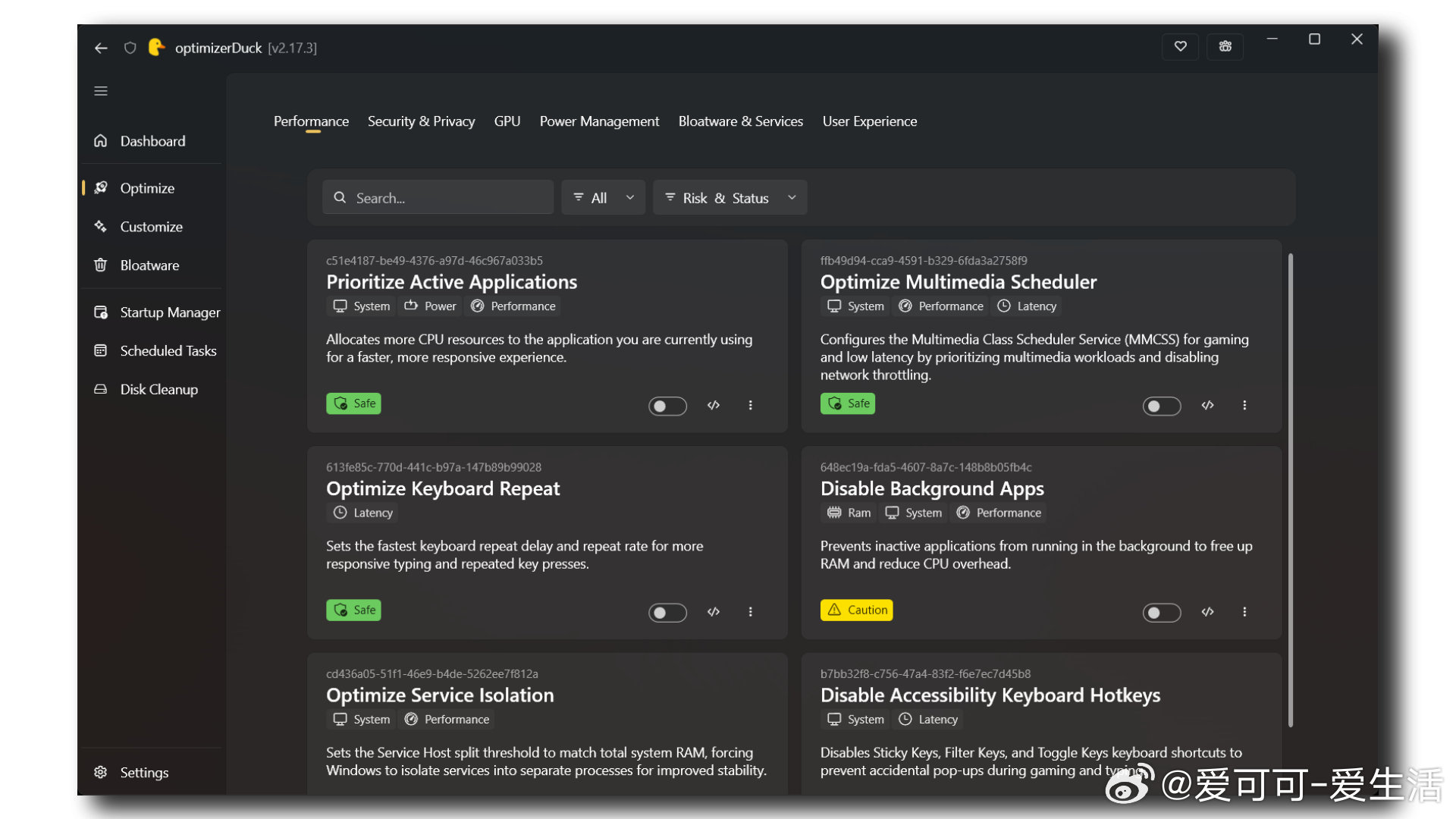Viewport: 1456px width, 819px height.
Task: View code for Optimize Multimedia Scheduler
Action: (x=1208, y=406)
